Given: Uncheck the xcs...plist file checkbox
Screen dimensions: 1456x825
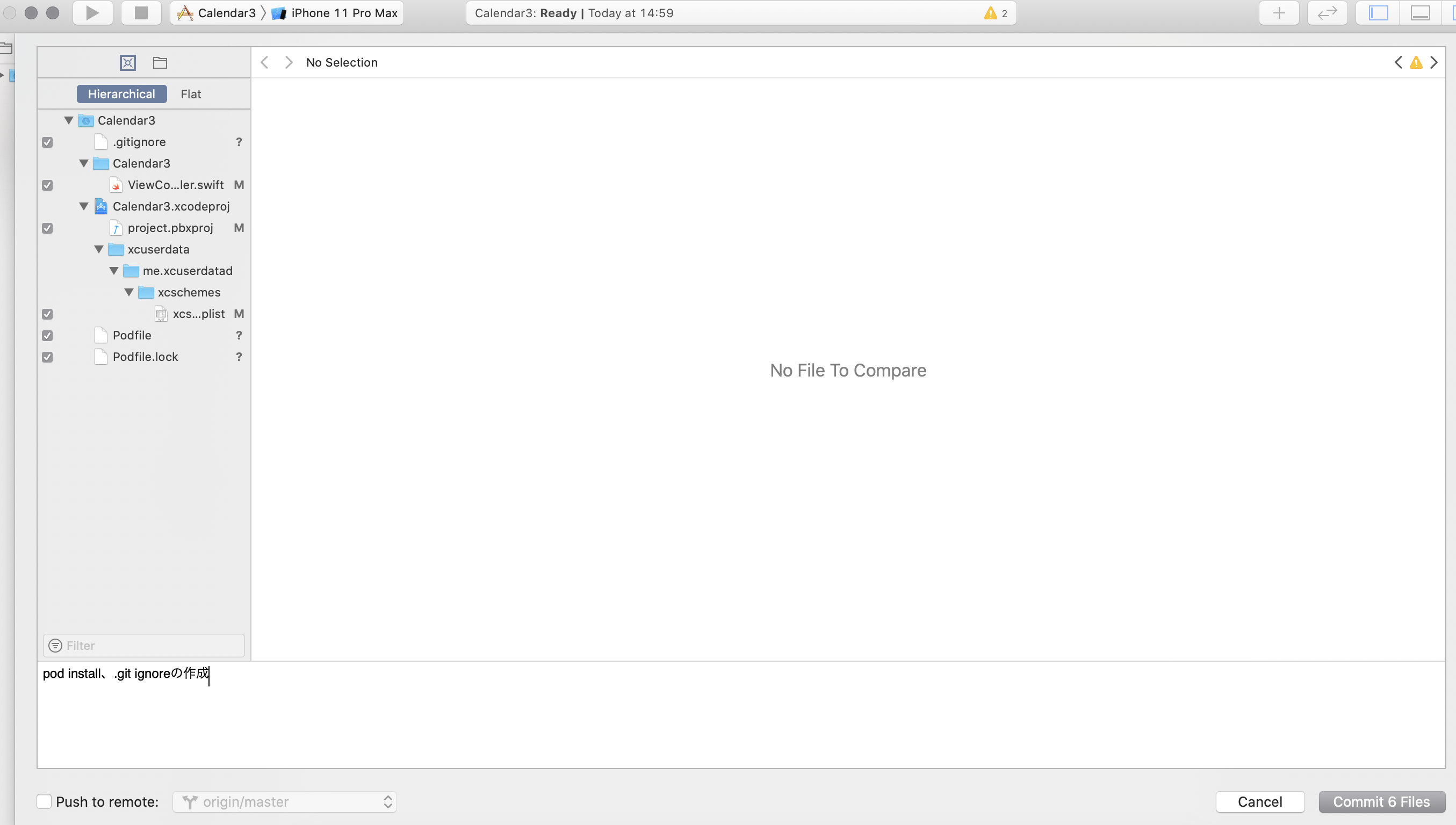Looking at the screenshot, I should pos(48,314).
